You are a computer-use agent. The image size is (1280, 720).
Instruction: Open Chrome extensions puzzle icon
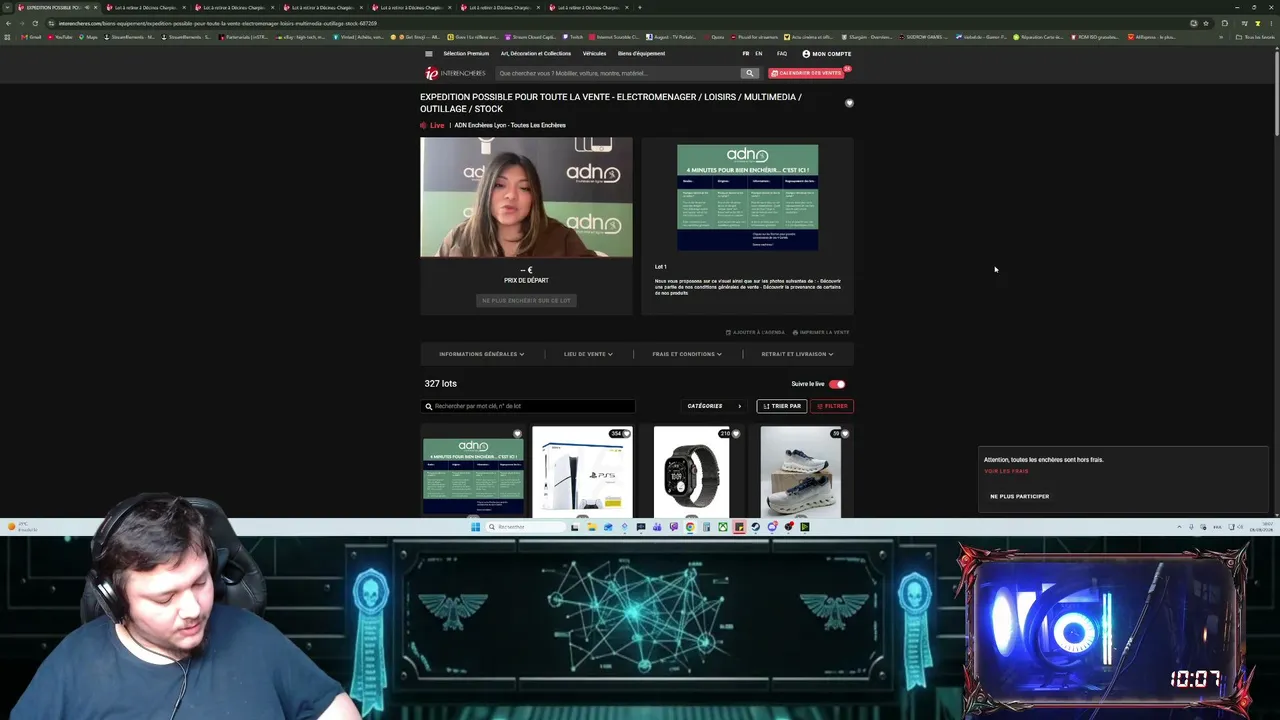tap(1225, 23)
